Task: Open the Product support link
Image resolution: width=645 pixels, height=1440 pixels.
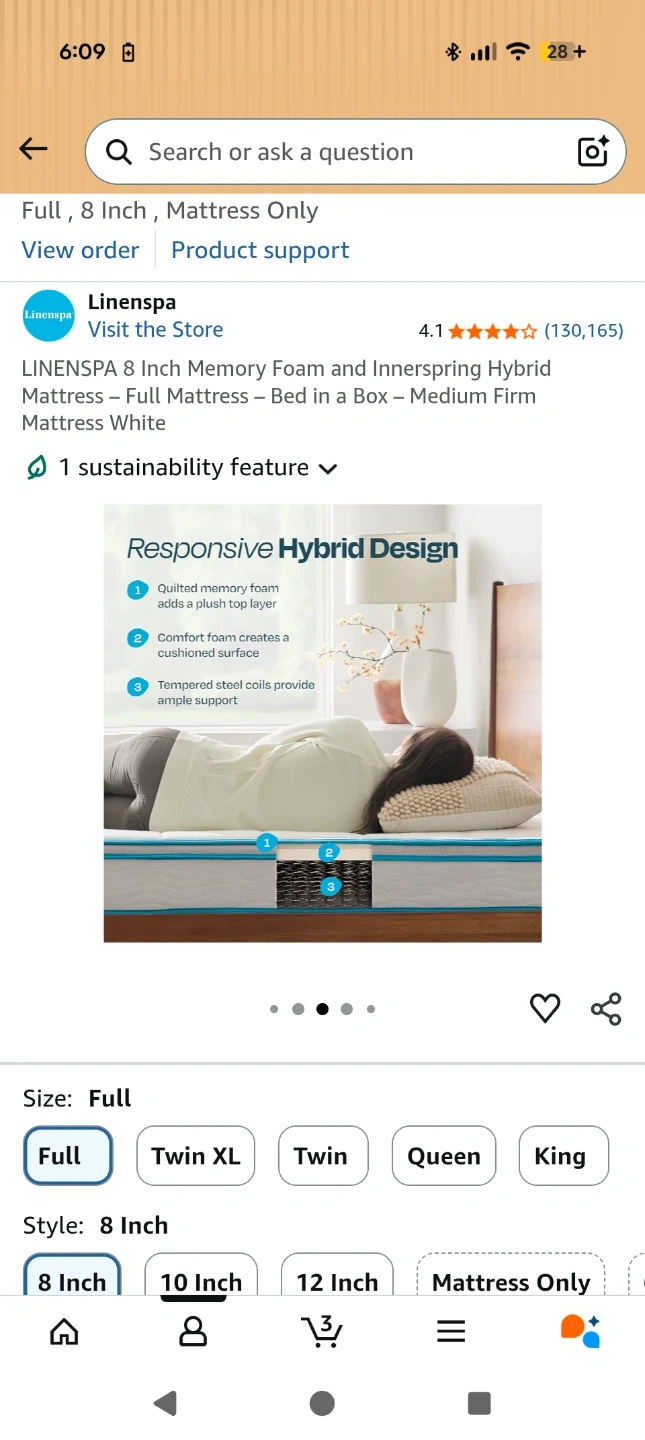Action: pyautogui.click(x=260, y=250)
